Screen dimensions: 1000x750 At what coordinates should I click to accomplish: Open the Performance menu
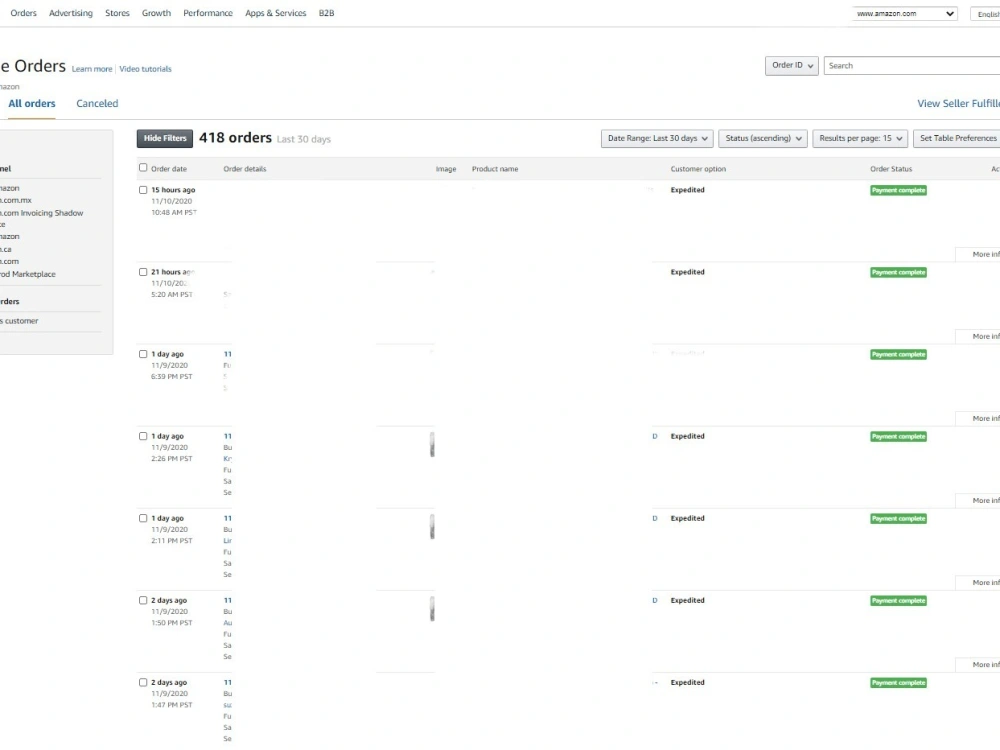click(x=208, y=13)
